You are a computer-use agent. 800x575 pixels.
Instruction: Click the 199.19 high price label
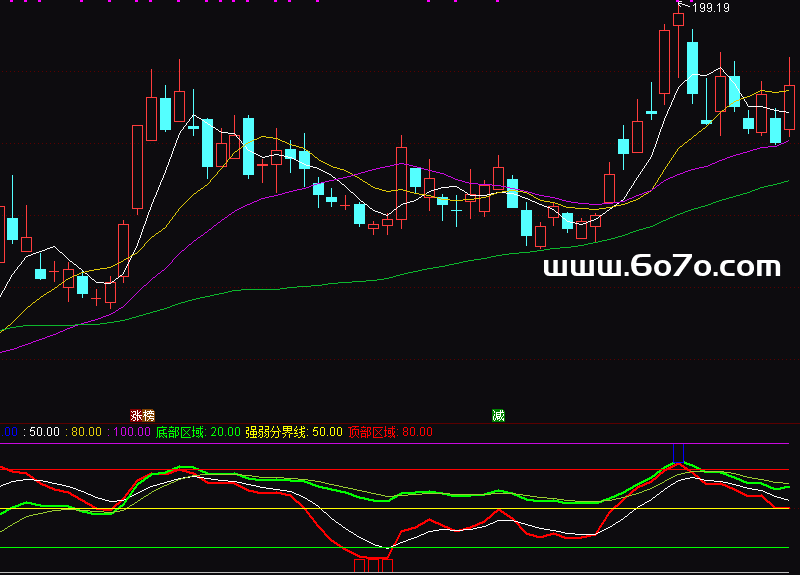711,8
